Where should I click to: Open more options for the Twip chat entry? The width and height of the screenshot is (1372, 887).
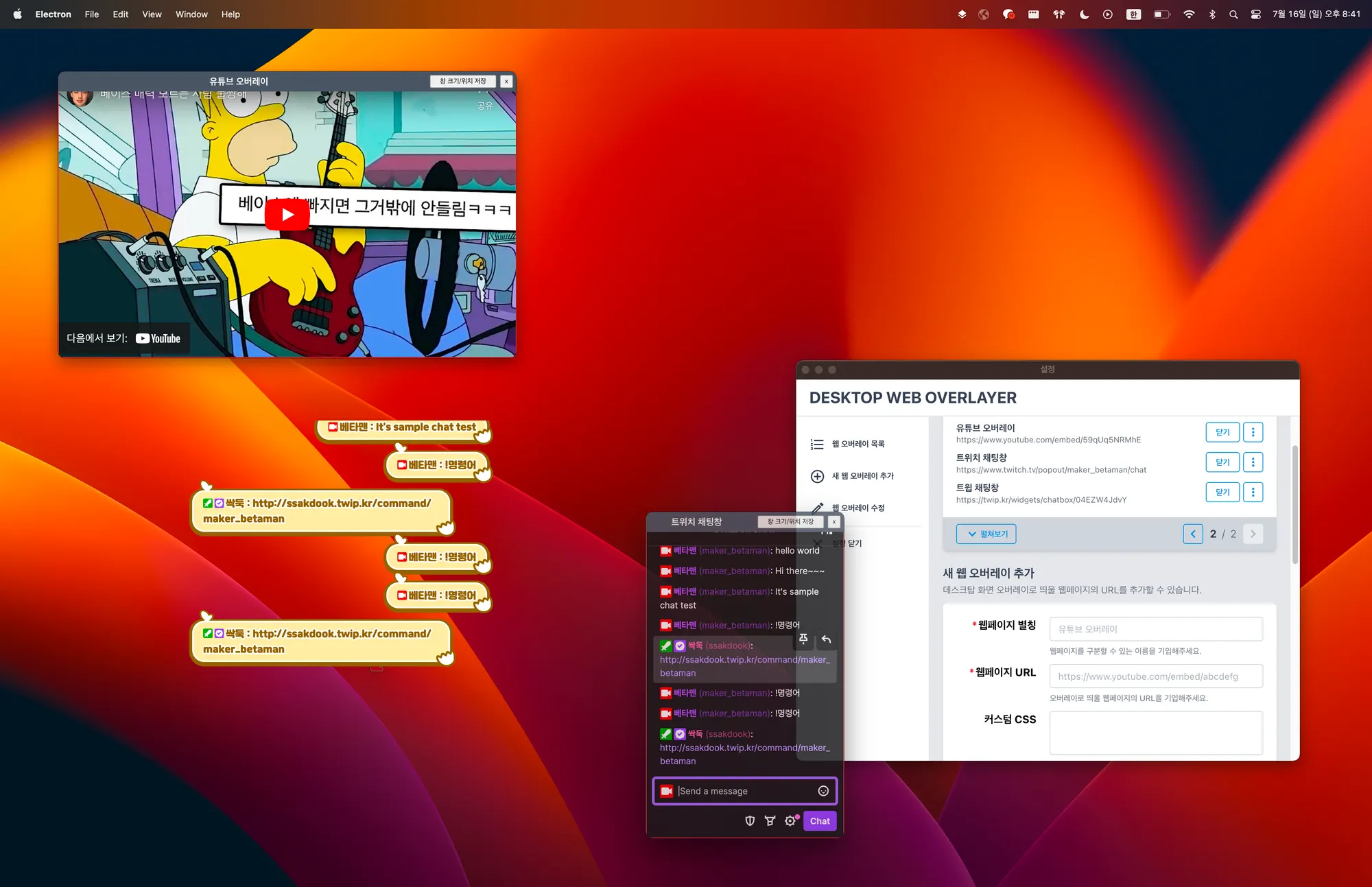click(x=1253, y=492)
